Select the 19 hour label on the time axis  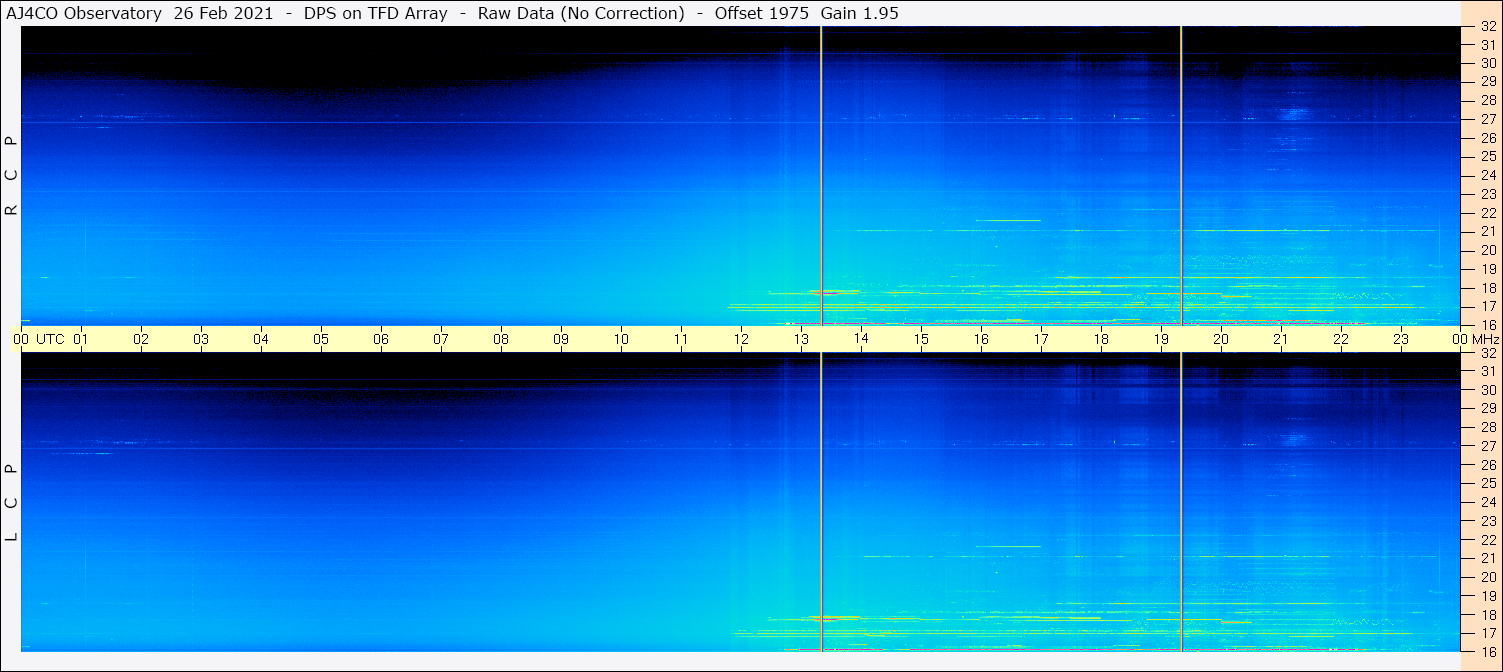(x=1161, y=339)
